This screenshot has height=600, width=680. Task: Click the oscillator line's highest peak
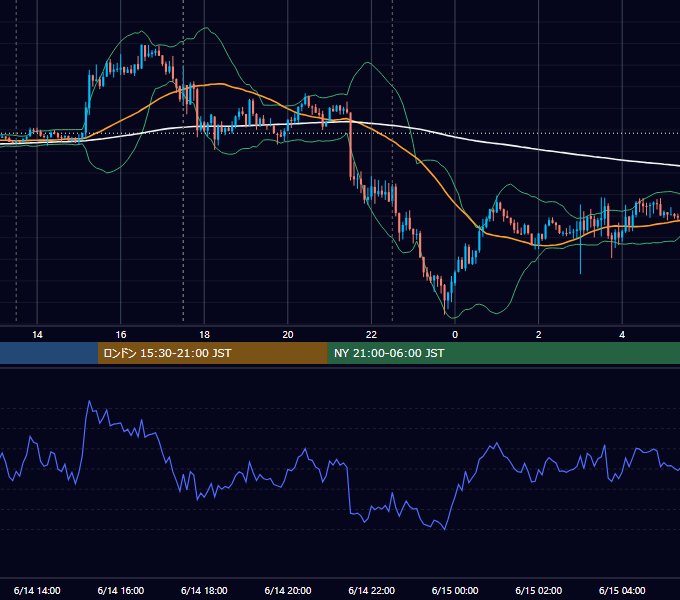[90, 401]
